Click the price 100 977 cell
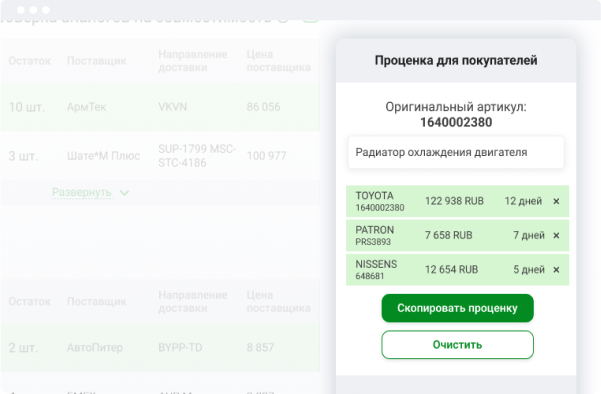 pos(266,156)
